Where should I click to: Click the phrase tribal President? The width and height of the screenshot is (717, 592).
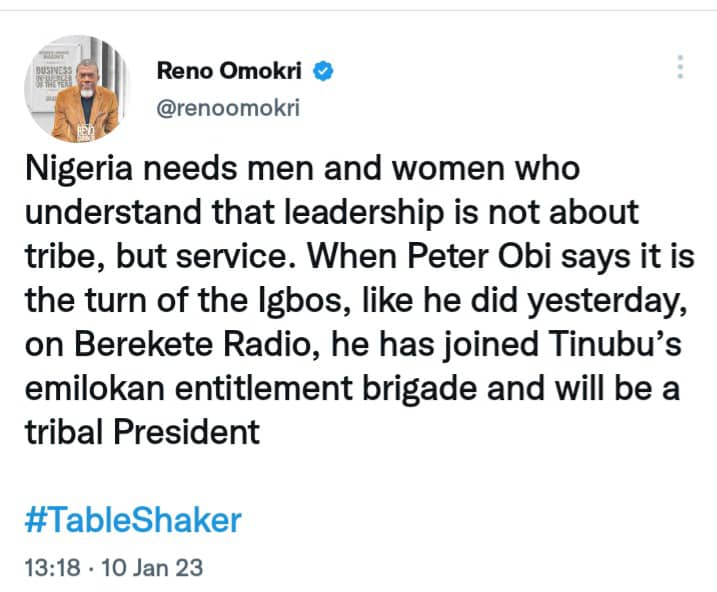[143, 432]
